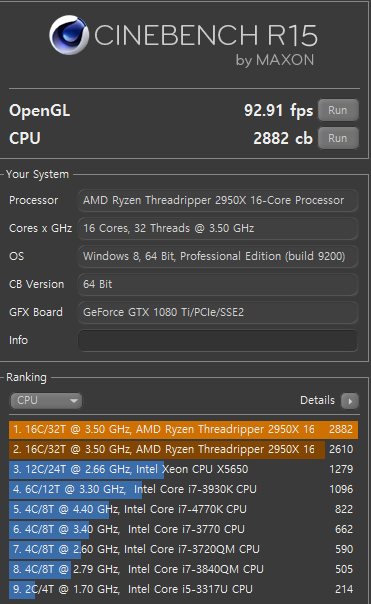This screenshot has width=371, height=604.
Task: Click the CB Version 64 Bit field
Action: pyautogui.click(x=218, y=285)
